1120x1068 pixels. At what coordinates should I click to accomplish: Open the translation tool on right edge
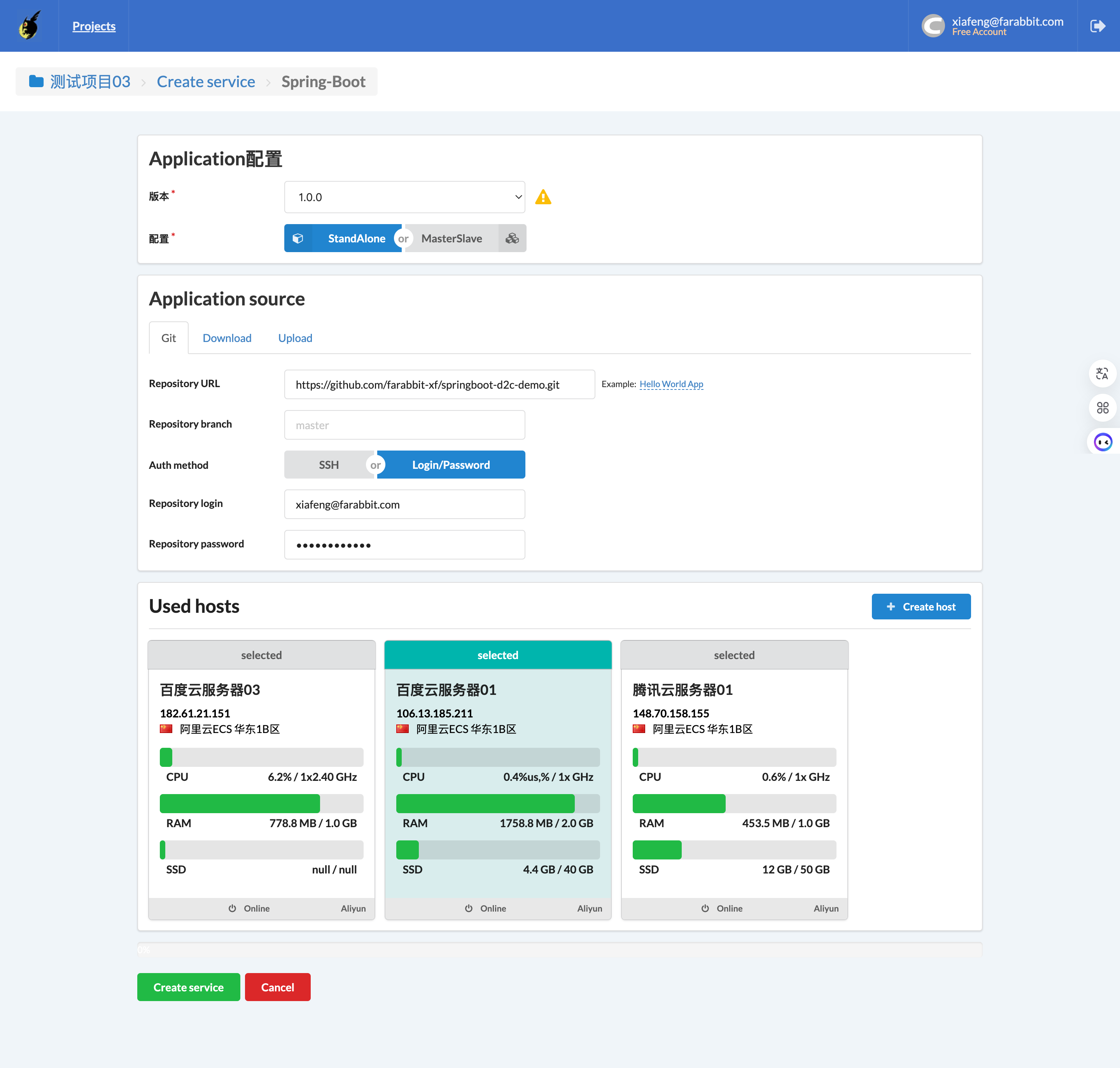click(1102, 374)
